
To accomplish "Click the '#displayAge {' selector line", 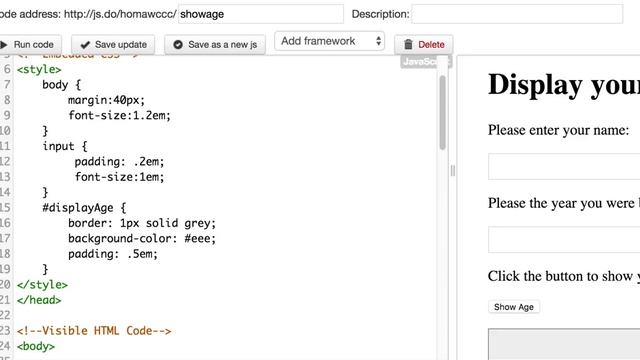I will [84, 208].
